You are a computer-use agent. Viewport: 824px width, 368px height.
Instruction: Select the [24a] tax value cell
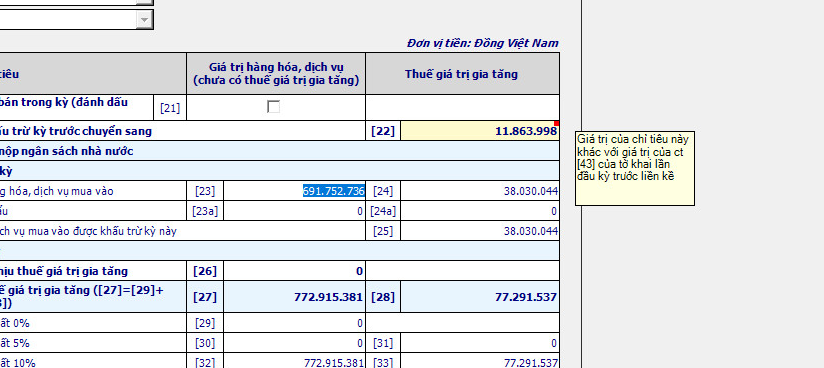(x=479, y=211)
